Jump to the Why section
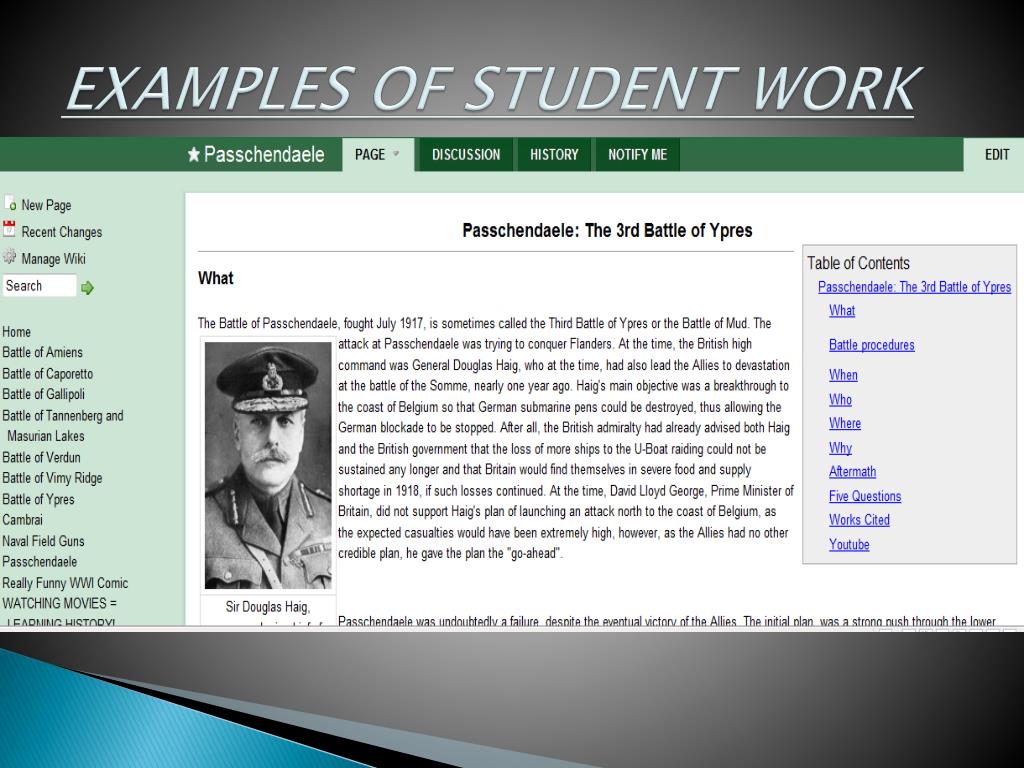 [x=840, y=447]
